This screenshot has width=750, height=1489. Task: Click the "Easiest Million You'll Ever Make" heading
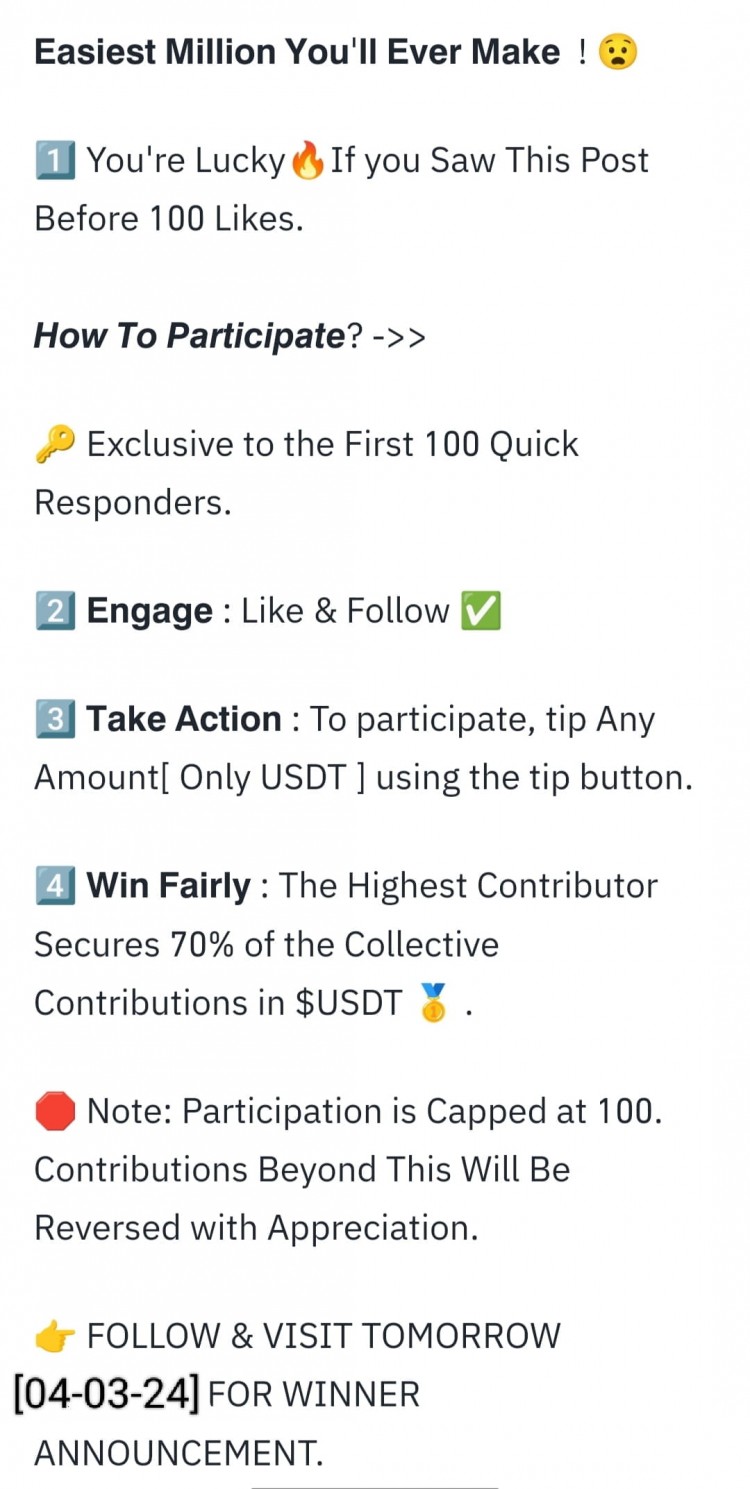click(x=297, y=52)
